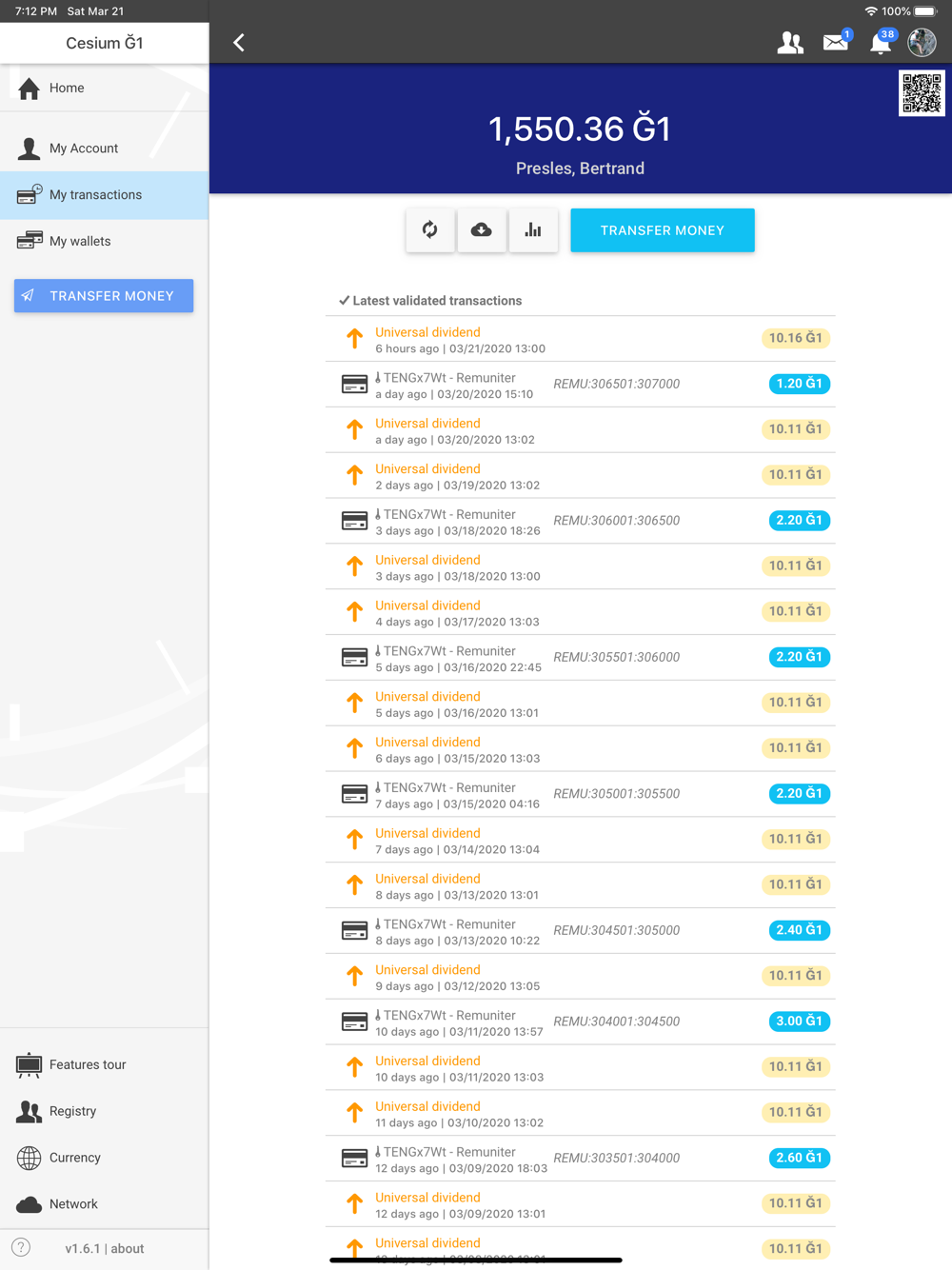Click comment REMU:303501:304000
Screen dimensions: 952x1270
617,1158
